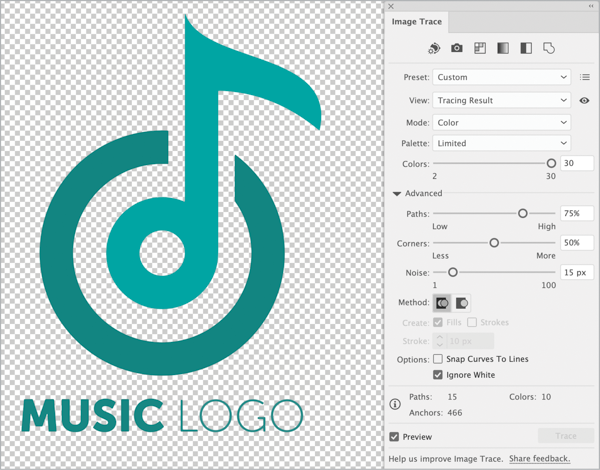Click the info icon near Paths count
The width and height of the screenshot is (600, 470).
(395, 404)
